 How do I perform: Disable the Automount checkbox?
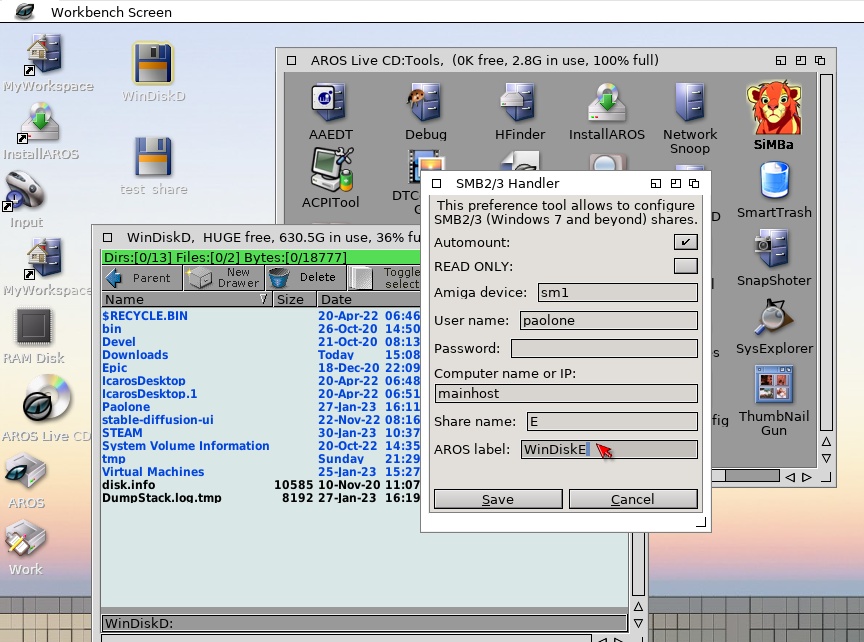pos(685,242)
